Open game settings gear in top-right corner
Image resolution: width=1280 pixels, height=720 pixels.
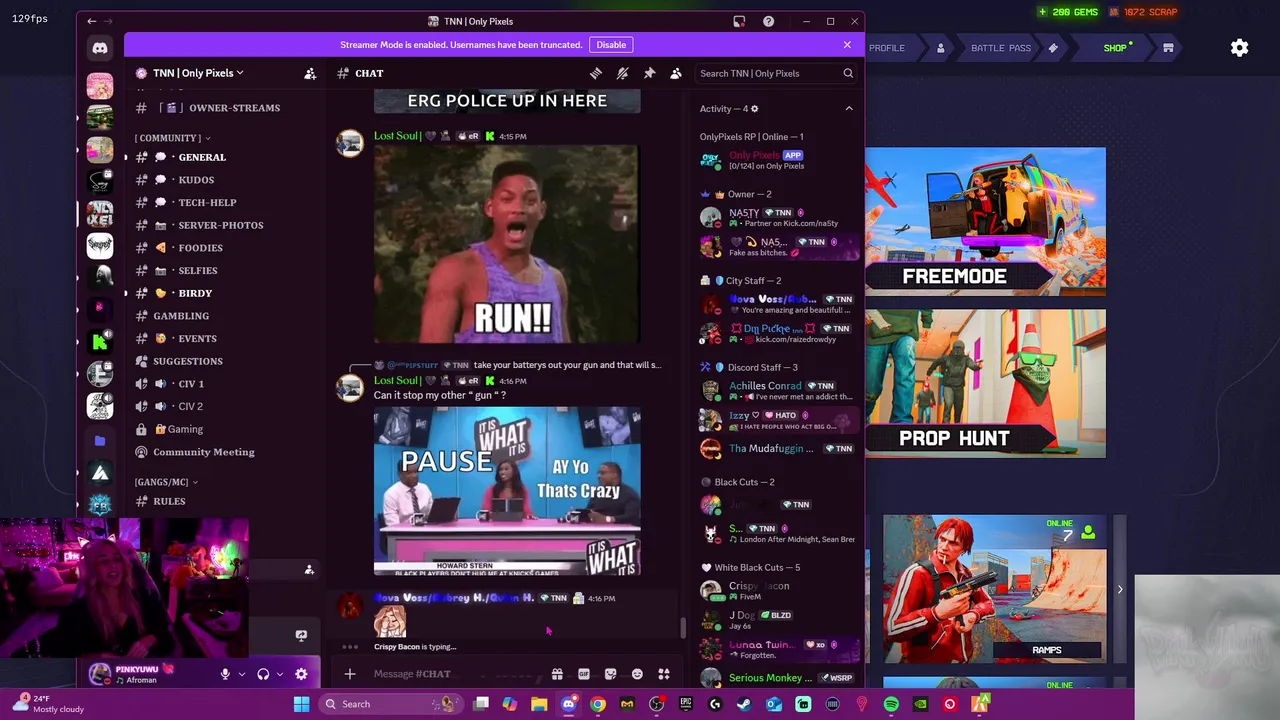[x=1239, y=48]
